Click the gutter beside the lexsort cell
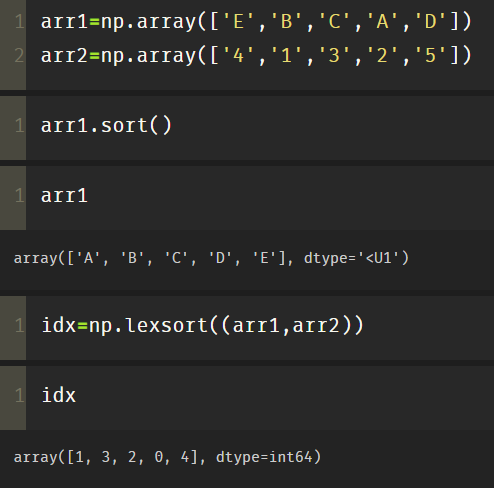This screenshot has height=488, width=494. click(x=13, y=328)
